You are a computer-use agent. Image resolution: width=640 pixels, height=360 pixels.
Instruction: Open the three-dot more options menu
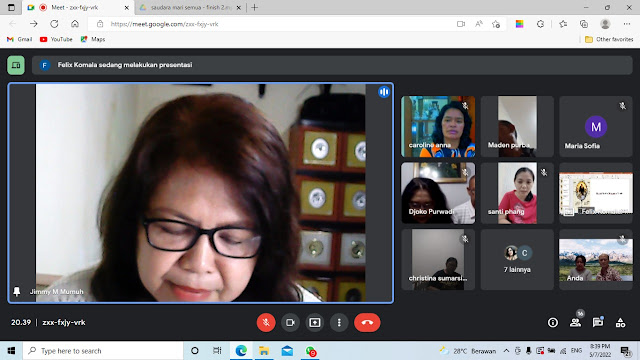point(339,322)
